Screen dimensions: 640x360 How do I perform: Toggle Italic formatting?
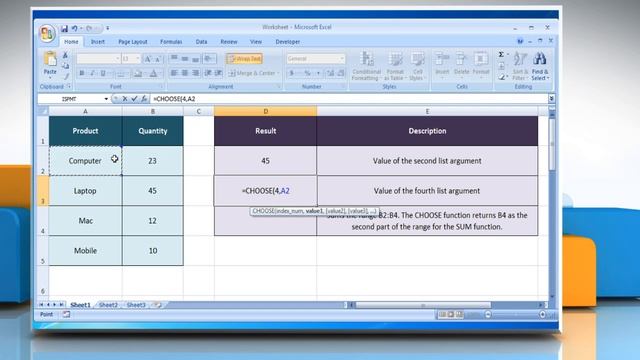click(92, 73)
